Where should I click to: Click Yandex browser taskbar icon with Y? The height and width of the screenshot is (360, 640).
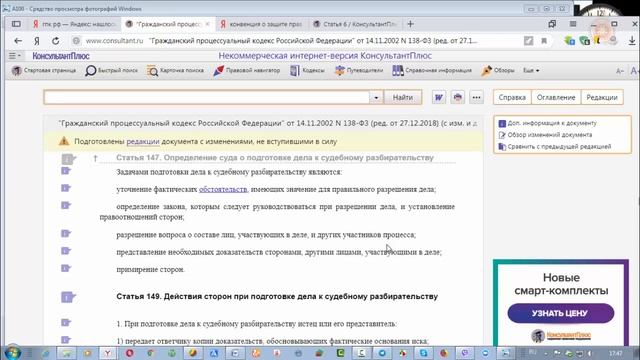[x=108, y=353]
